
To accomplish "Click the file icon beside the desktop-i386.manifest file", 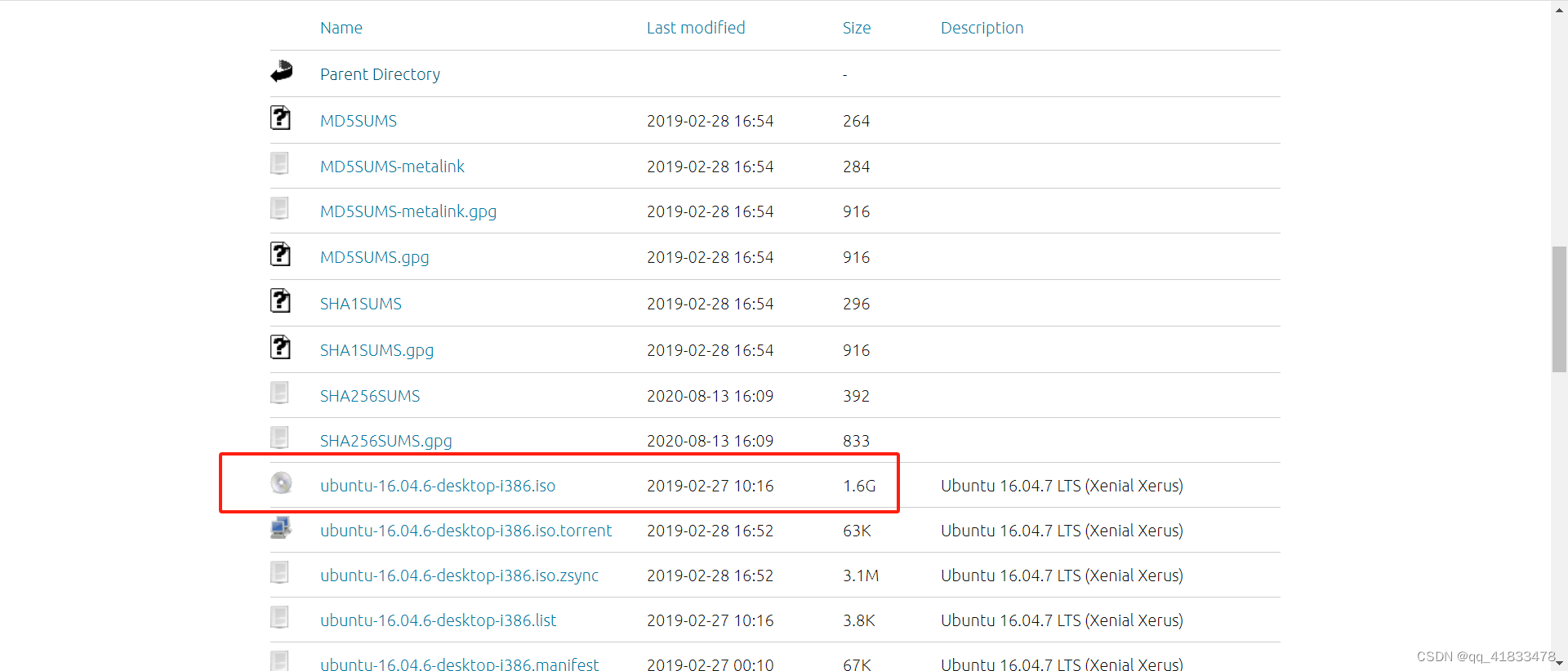I will (279, 661).
